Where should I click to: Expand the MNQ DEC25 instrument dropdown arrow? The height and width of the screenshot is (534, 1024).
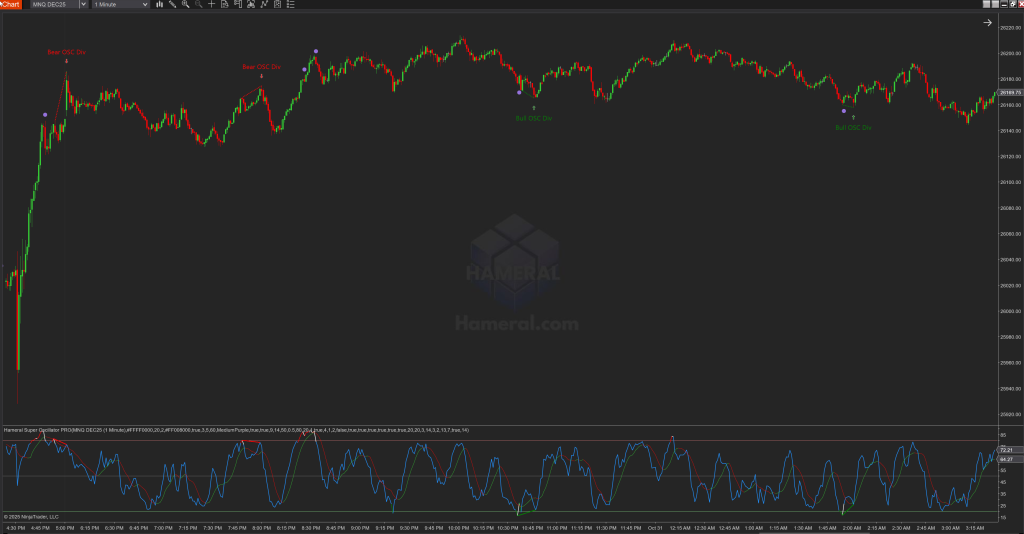tap(83, 4)
